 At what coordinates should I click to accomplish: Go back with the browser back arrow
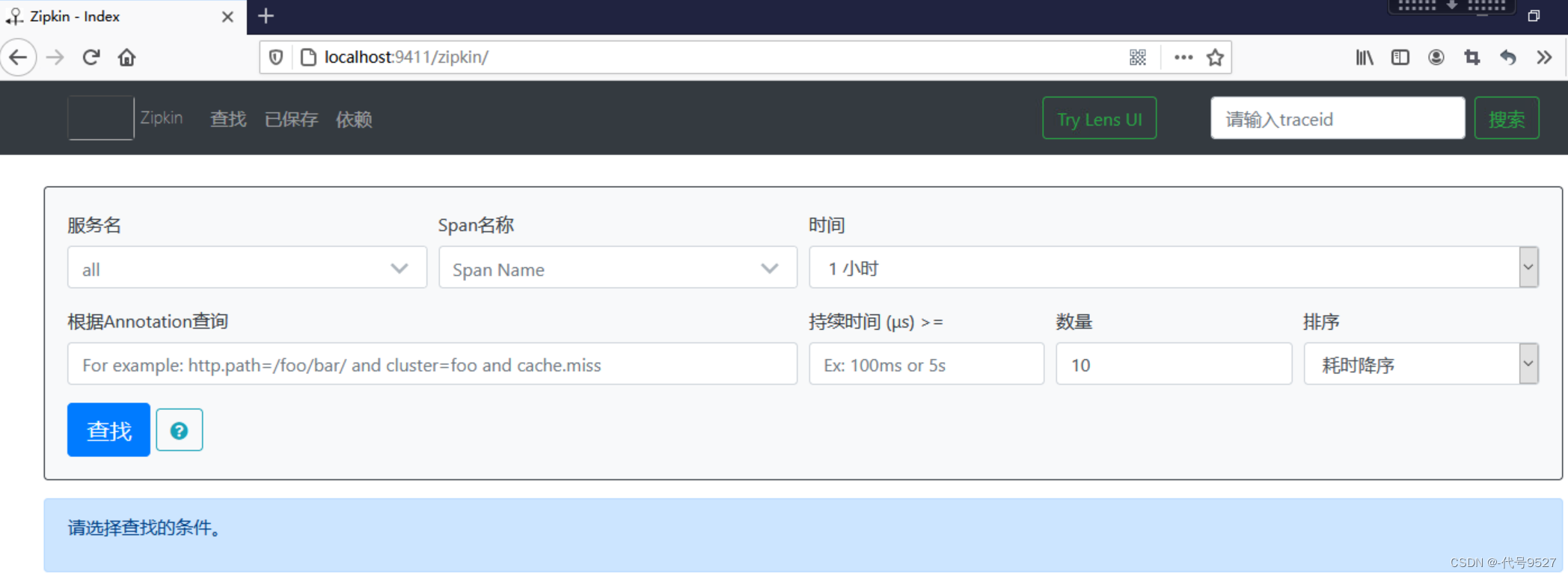(x=19, y=58)
